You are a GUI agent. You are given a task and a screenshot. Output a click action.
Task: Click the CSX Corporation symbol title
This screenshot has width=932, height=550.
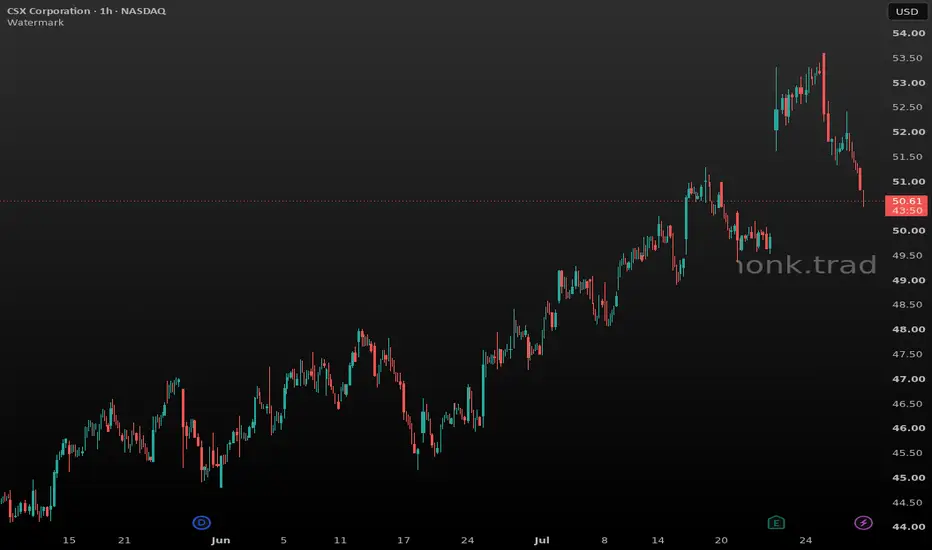[x=49, y=11]
